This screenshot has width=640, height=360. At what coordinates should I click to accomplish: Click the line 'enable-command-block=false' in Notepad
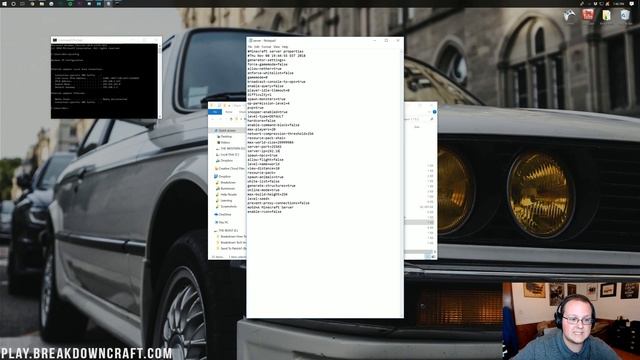pos(273,124)
